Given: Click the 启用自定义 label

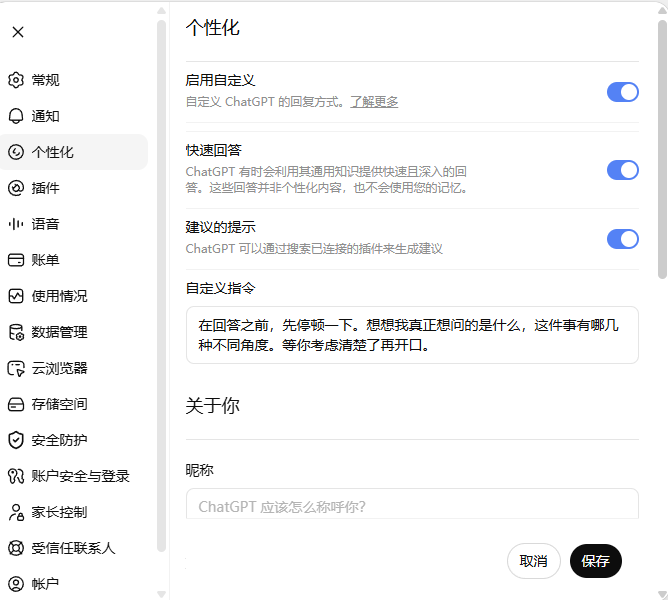Looking at the screenshot, I should click(220, 80).
